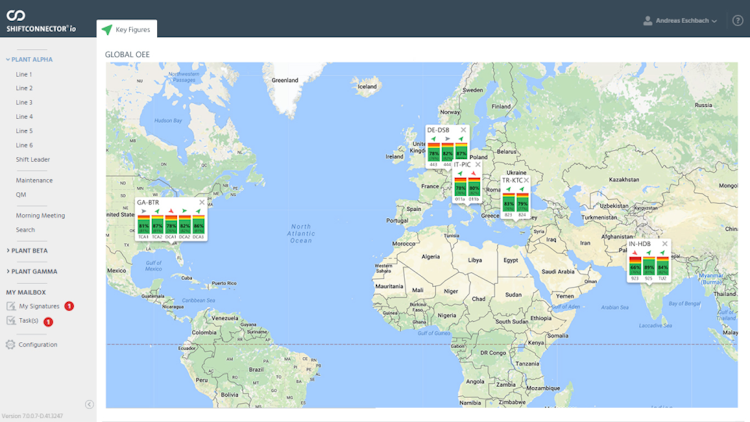Click the Task(s) checkbox icon
750x422 pixels.
pos(11,321)
